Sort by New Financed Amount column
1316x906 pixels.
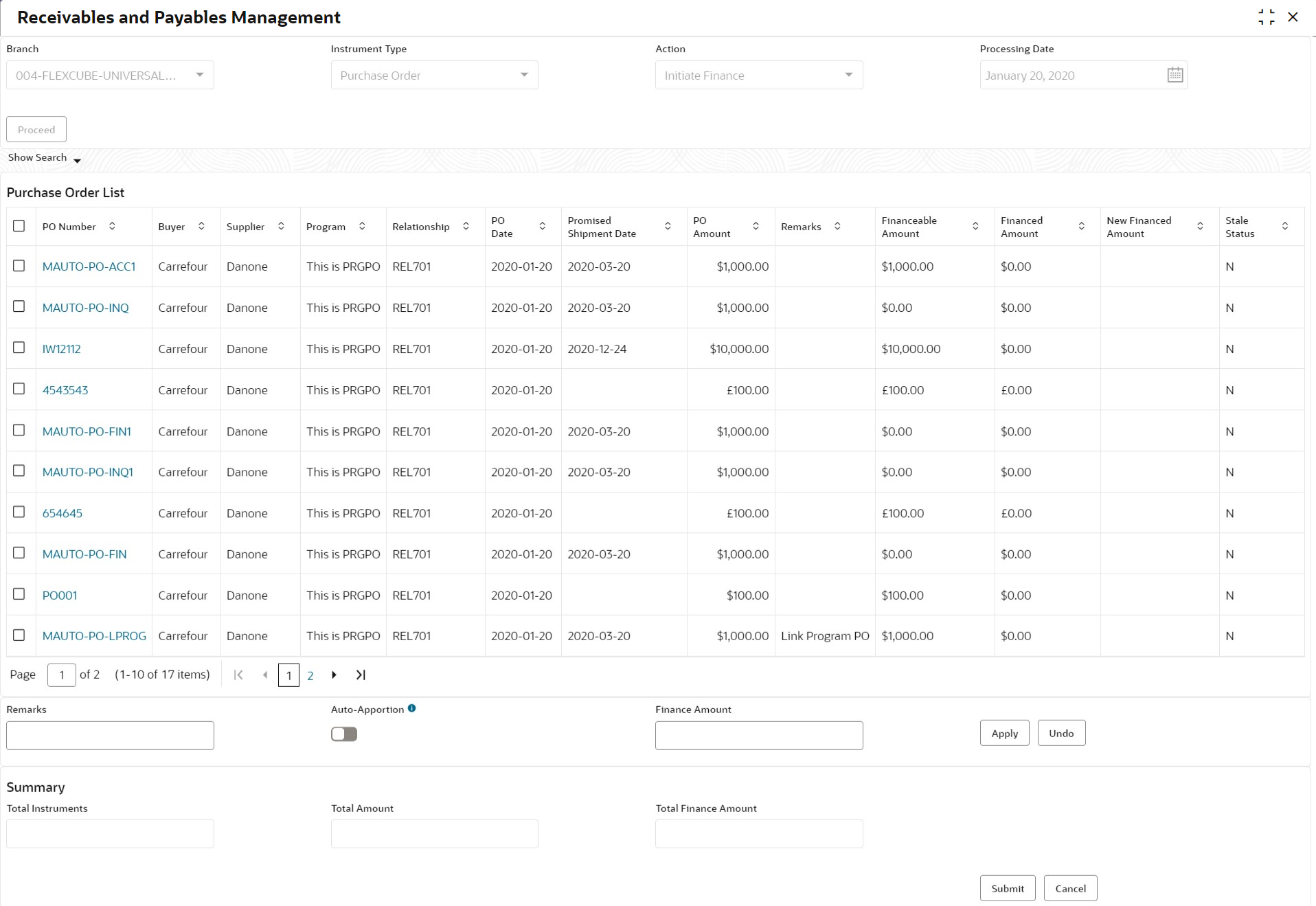[x=1200, y=226]
